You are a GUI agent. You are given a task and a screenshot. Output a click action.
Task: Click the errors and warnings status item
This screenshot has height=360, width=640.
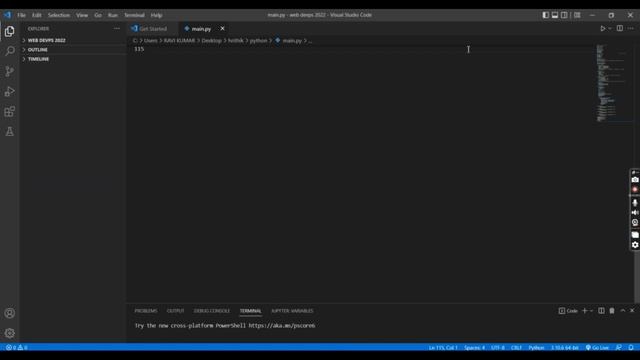tap(17, 347)
